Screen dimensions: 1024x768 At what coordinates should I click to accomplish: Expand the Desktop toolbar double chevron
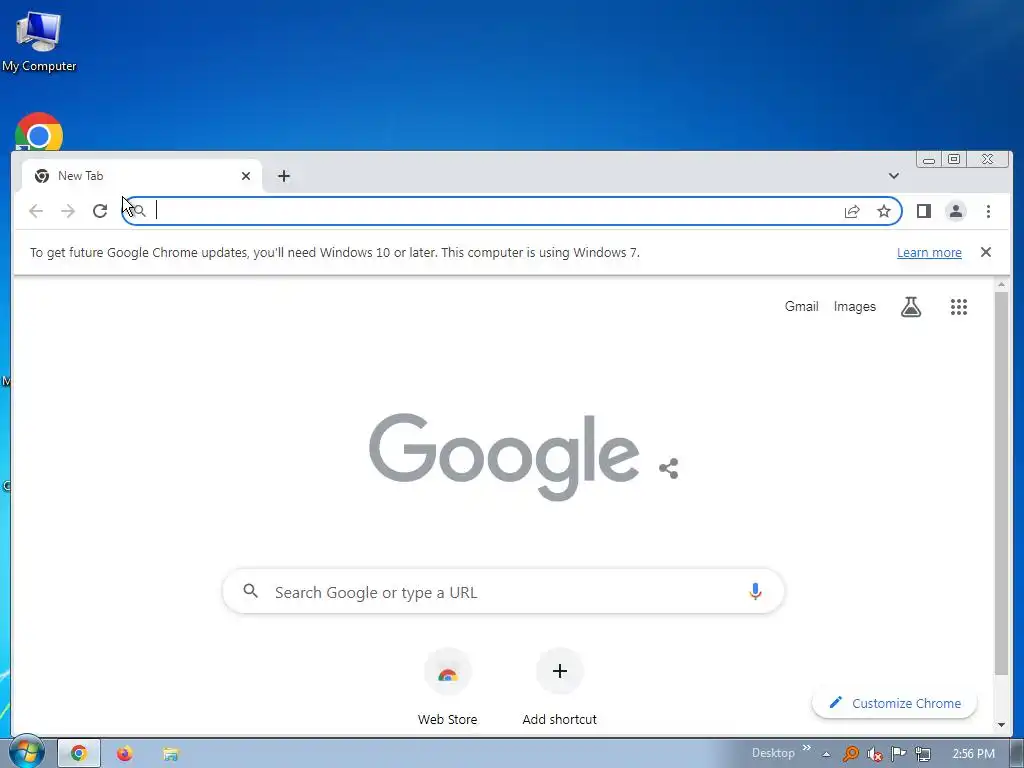coord(807,748)
